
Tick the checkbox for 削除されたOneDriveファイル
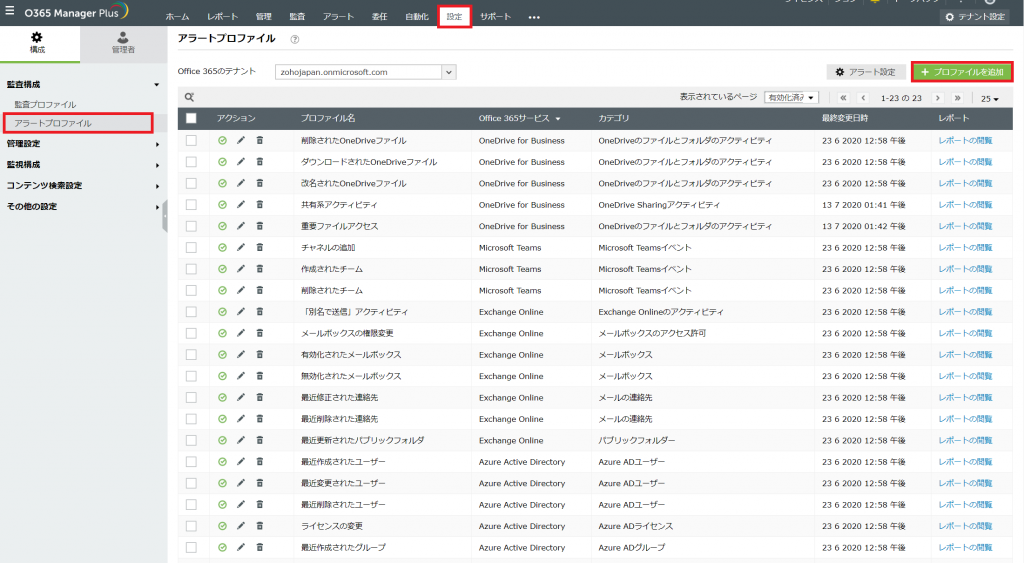point(191,140)
